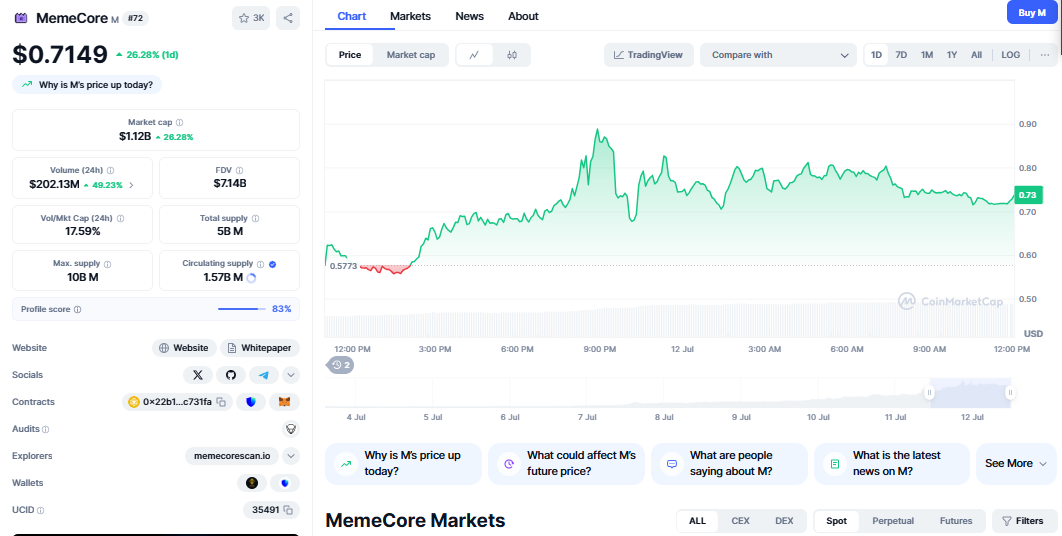This screenshot has height=536, width=1062.
Task: Expand See More AI questions
Action: (x=1016, y=463)
